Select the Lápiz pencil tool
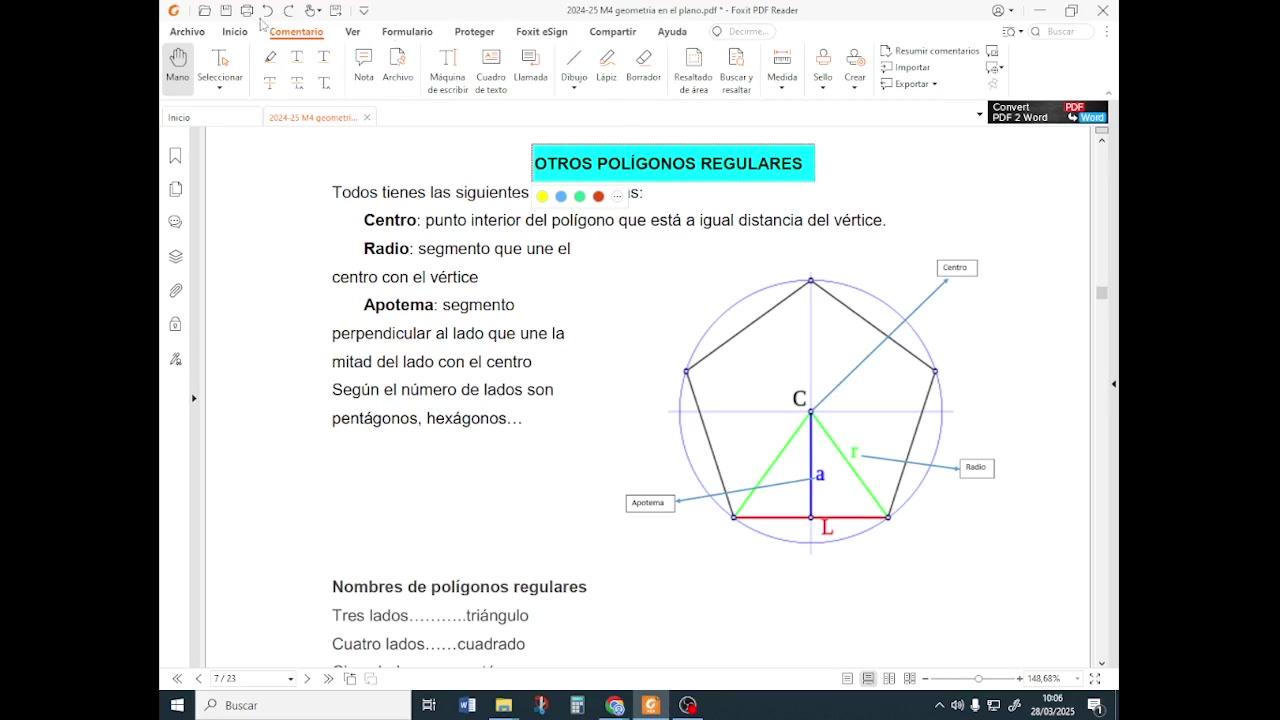Viewport: 1280px width, 720px height. tap(607, 65)
